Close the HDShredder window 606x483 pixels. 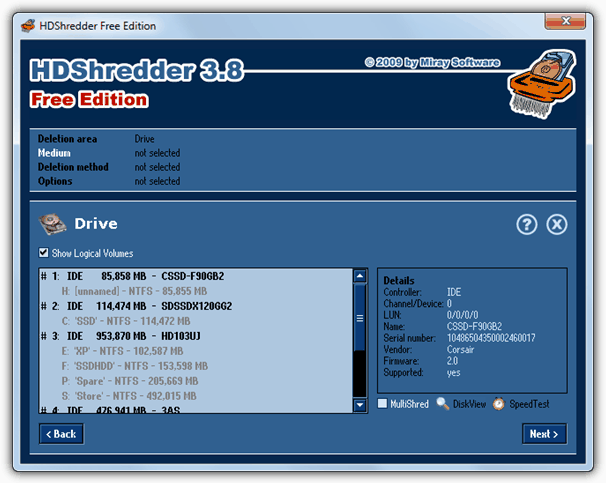(x=565, y=21)
